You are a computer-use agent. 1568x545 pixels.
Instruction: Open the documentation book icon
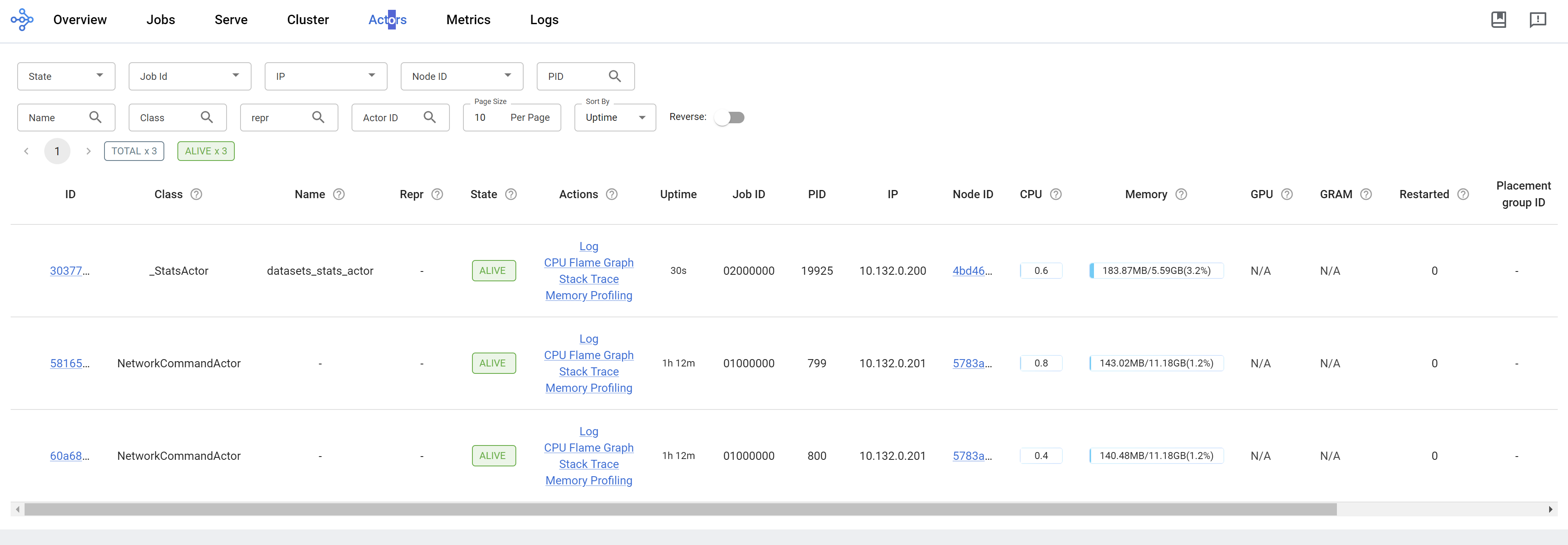(x=1498, y=20)
